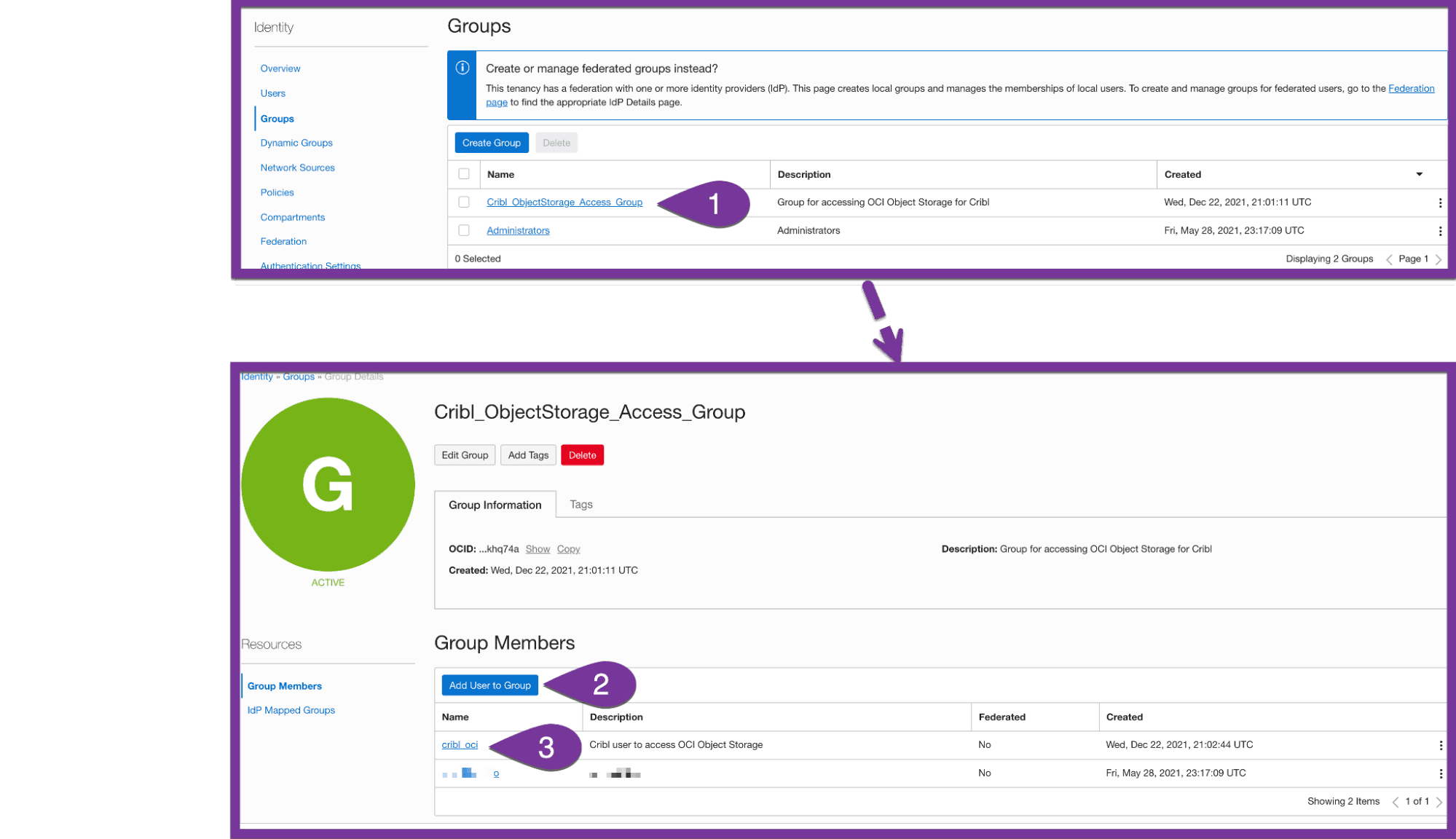
Task: Click the info icon in federated groups banner
Action: pos(462,68)
